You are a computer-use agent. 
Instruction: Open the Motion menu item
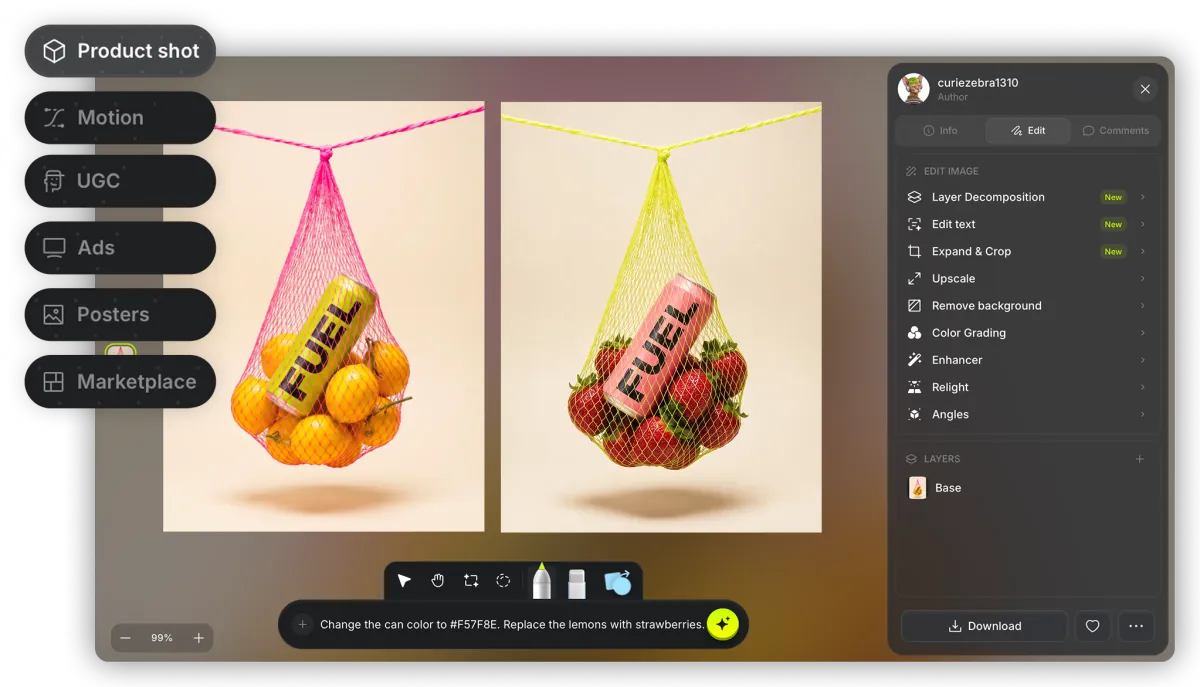tap(120, 118)
